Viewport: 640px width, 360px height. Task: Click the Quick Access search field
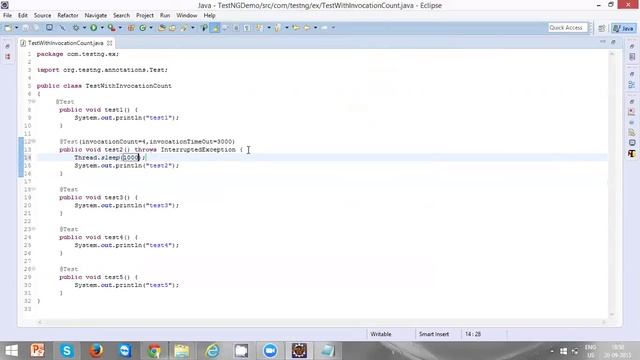(x=567, y=28)
